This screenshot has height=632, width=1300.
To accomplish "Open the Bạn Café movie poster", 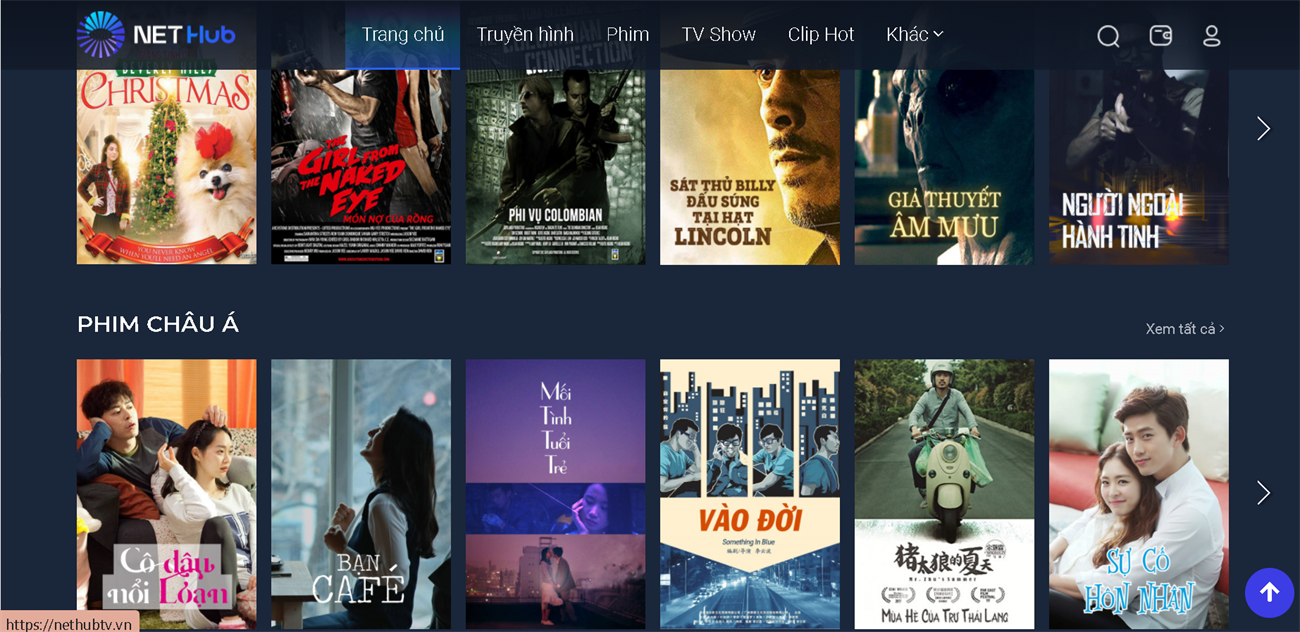I will point(361,495).
